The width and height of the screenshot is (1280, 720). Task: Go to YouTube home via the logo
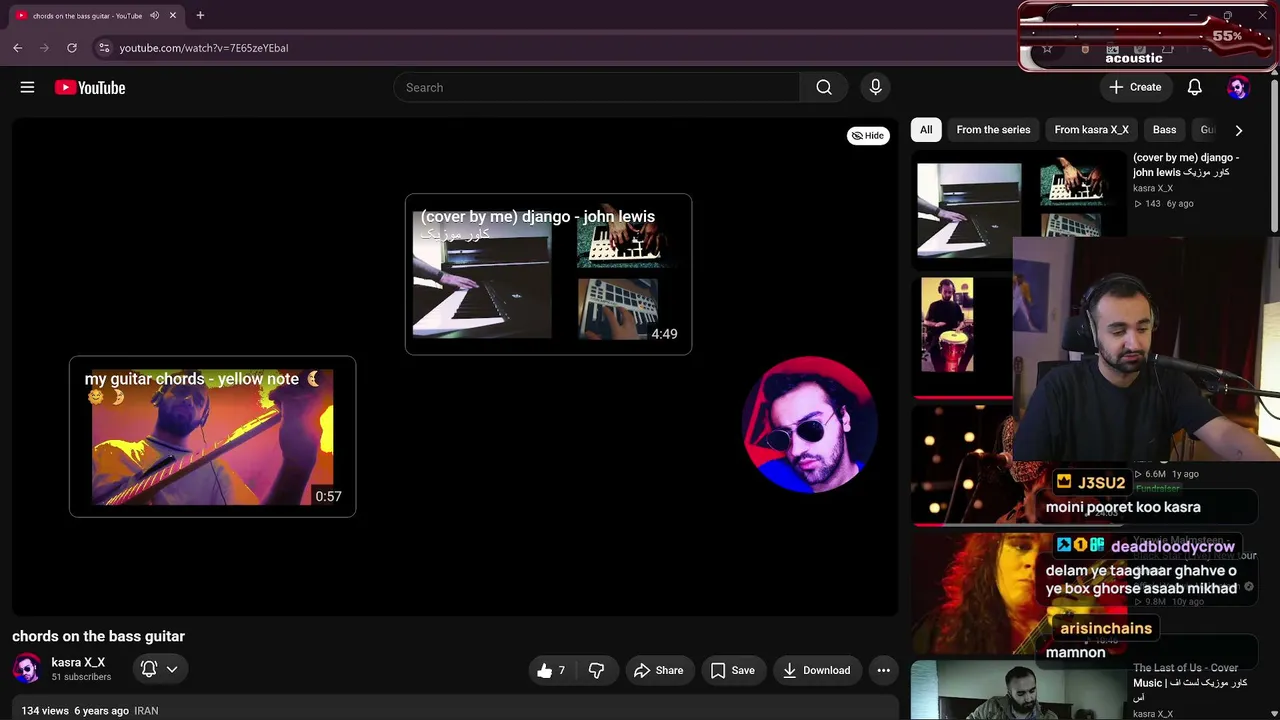coord(90,88)
